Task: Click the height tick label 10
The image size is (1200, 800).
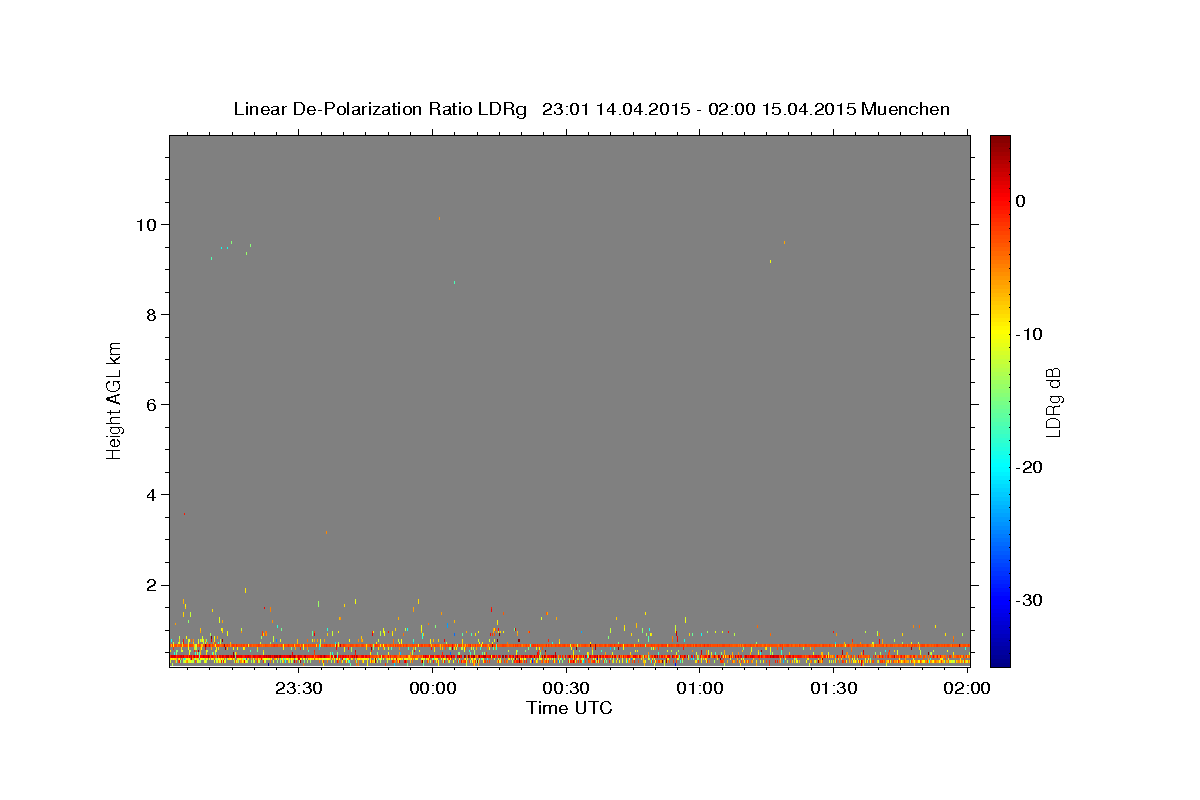Action: tap(145, 224)
